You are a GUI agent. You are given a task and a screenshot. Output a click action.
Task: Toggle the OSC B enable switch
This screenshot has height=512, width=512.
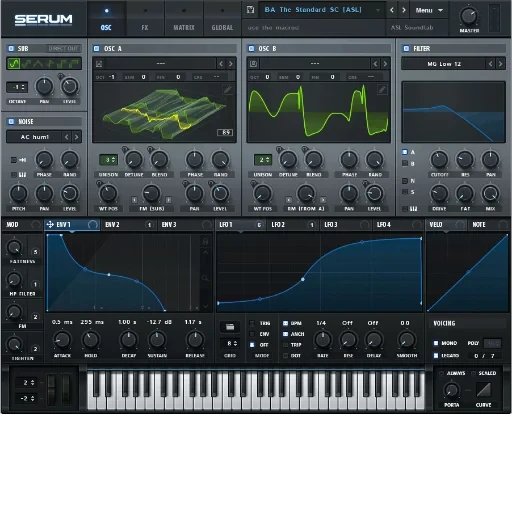pos(251,49)
